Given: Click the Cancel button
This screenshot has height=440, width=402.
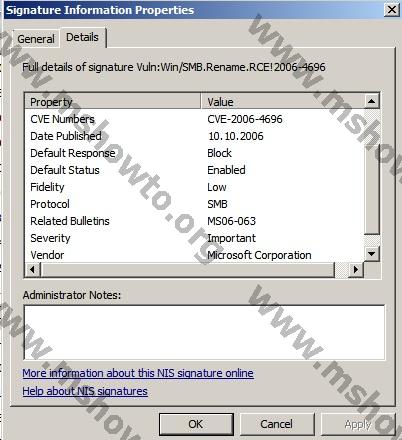Looking at the screenshot, I should (277, 424).
